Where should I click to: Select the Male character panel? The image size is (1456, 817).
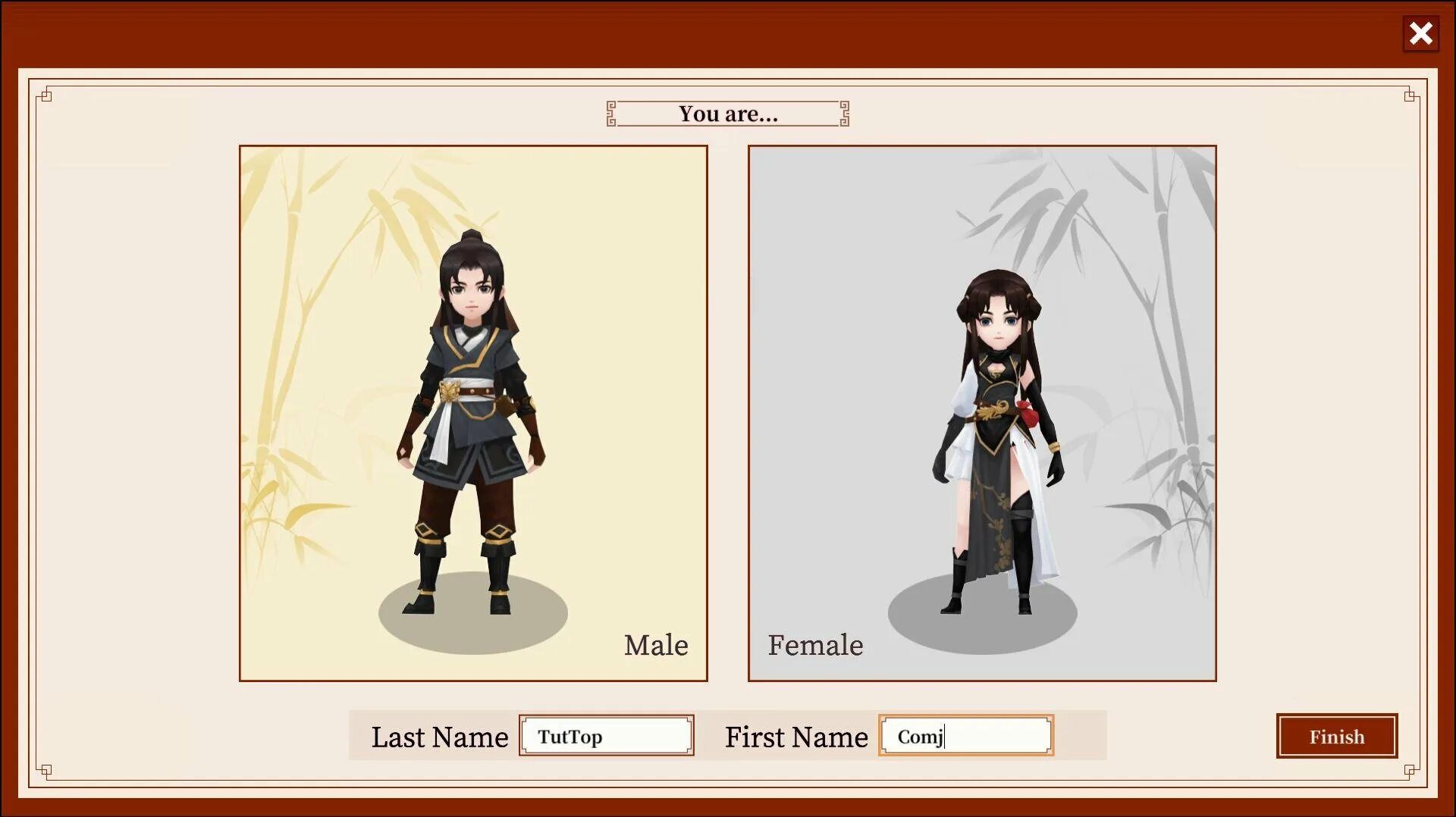[x=473, y=413]
